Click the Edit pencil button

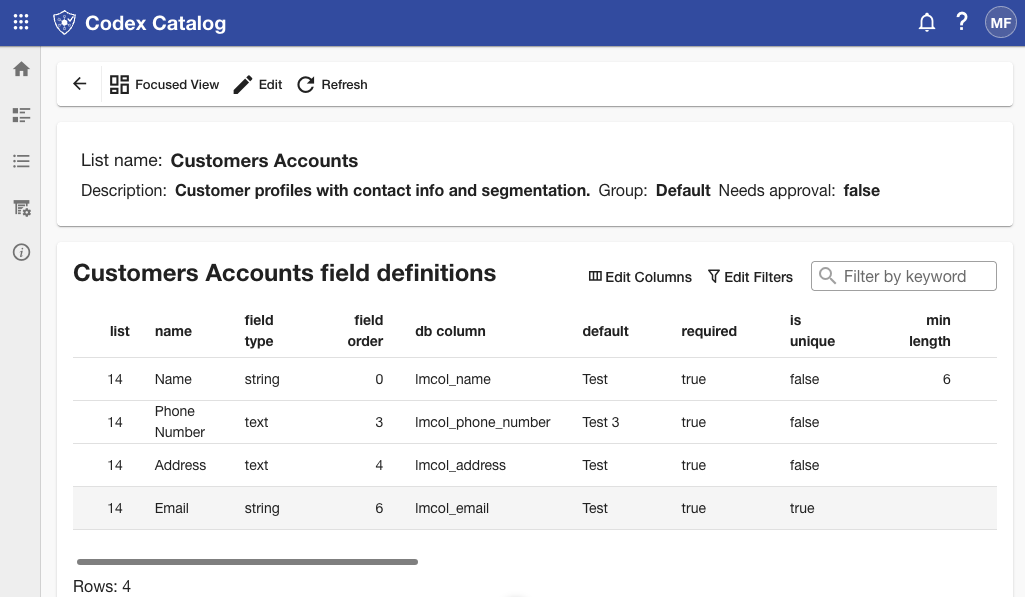pyautogui.click(x=258, y=84)
